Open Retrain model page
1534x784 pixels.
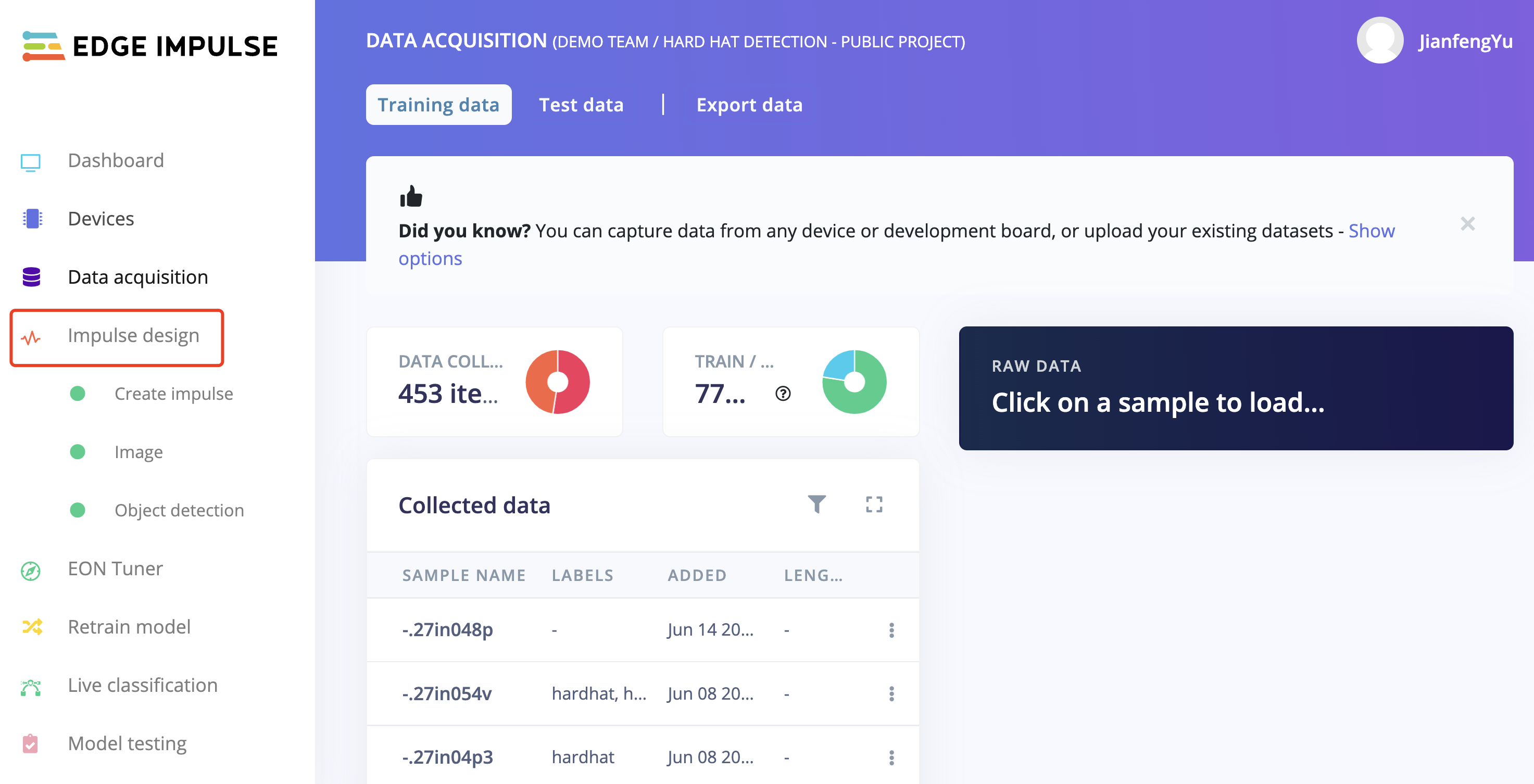click(129, 627)
